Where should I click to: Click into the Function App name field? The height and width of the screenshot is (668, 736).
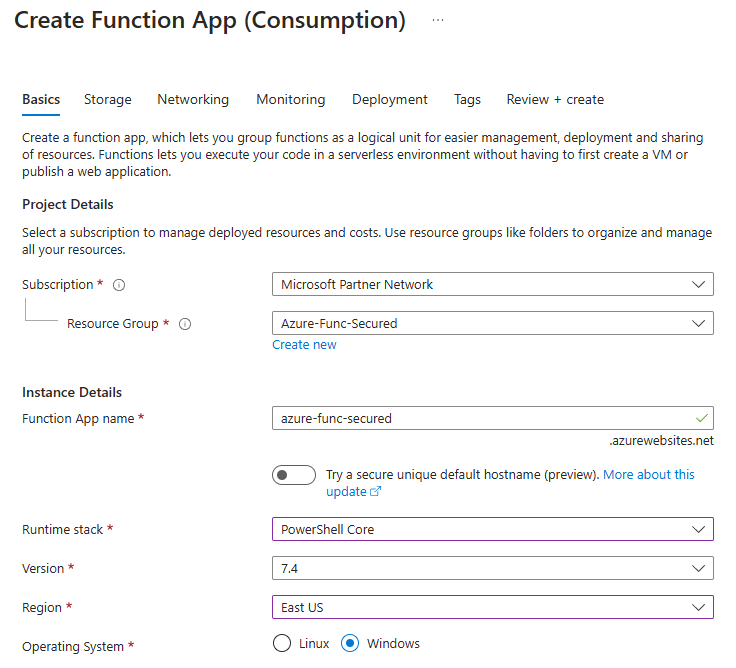tap(492, 418)
